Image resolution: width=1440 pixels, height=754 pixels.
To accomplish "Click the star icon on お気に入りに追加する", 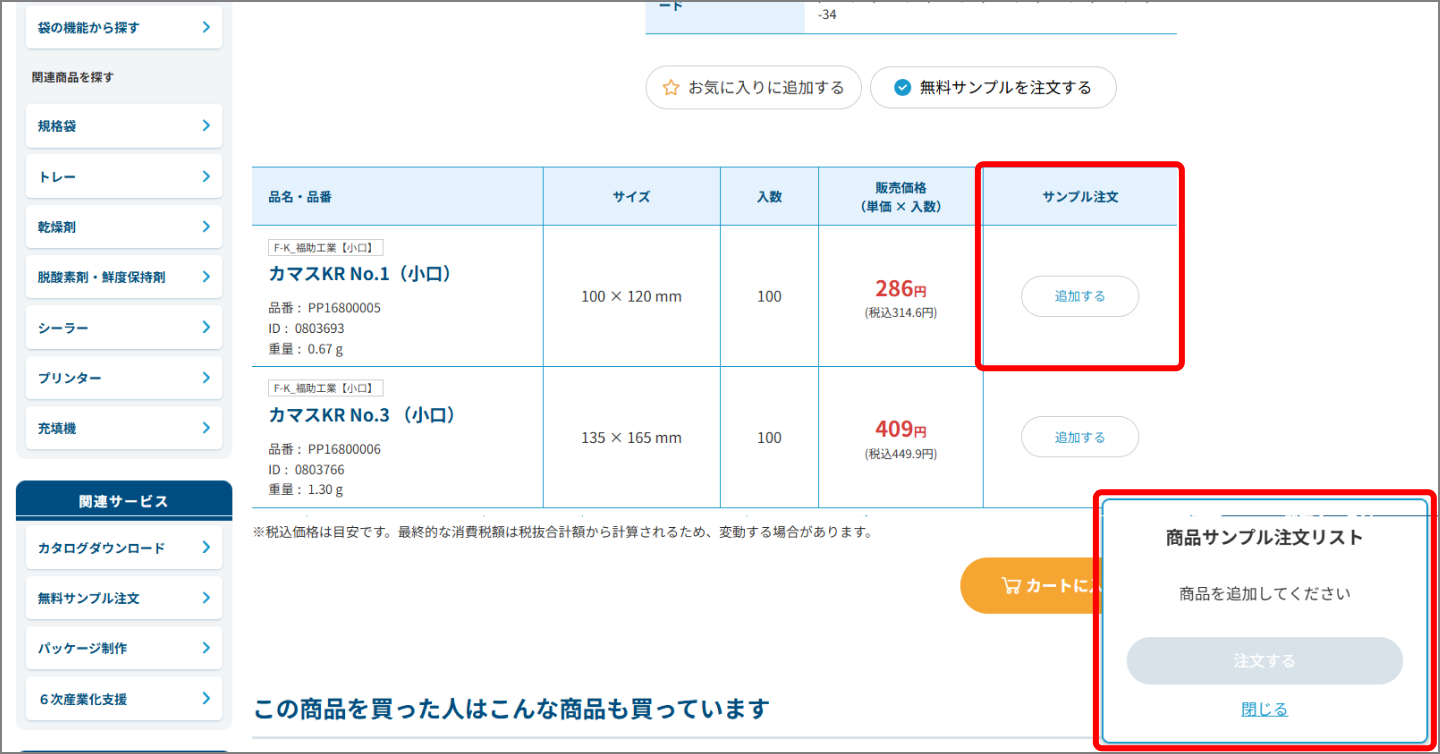I will coord(670,87).
